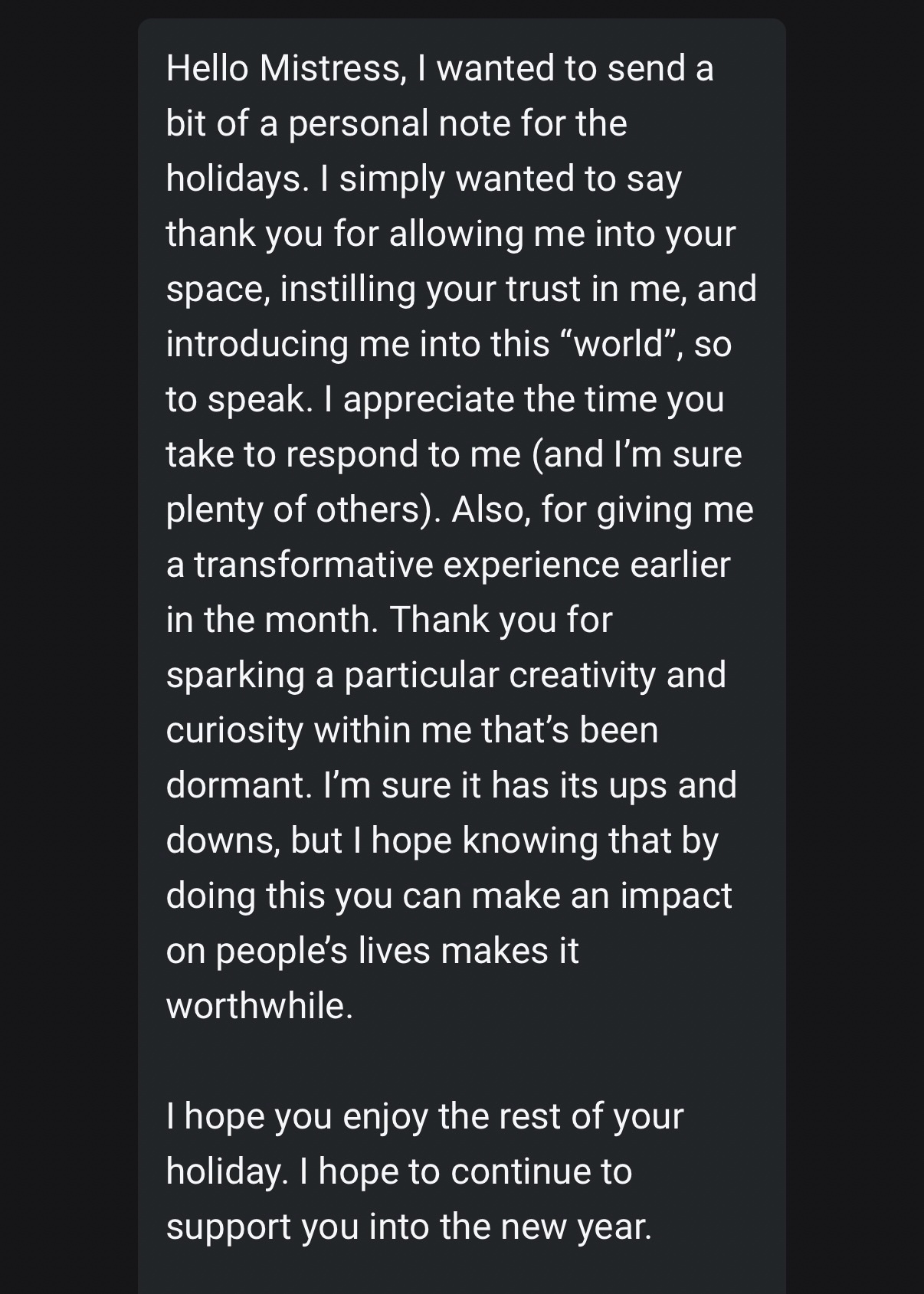The height and width of the screenshot is (1294, 924).
Task: Click the word "sparking" in the message
Action: click(235, 675)
